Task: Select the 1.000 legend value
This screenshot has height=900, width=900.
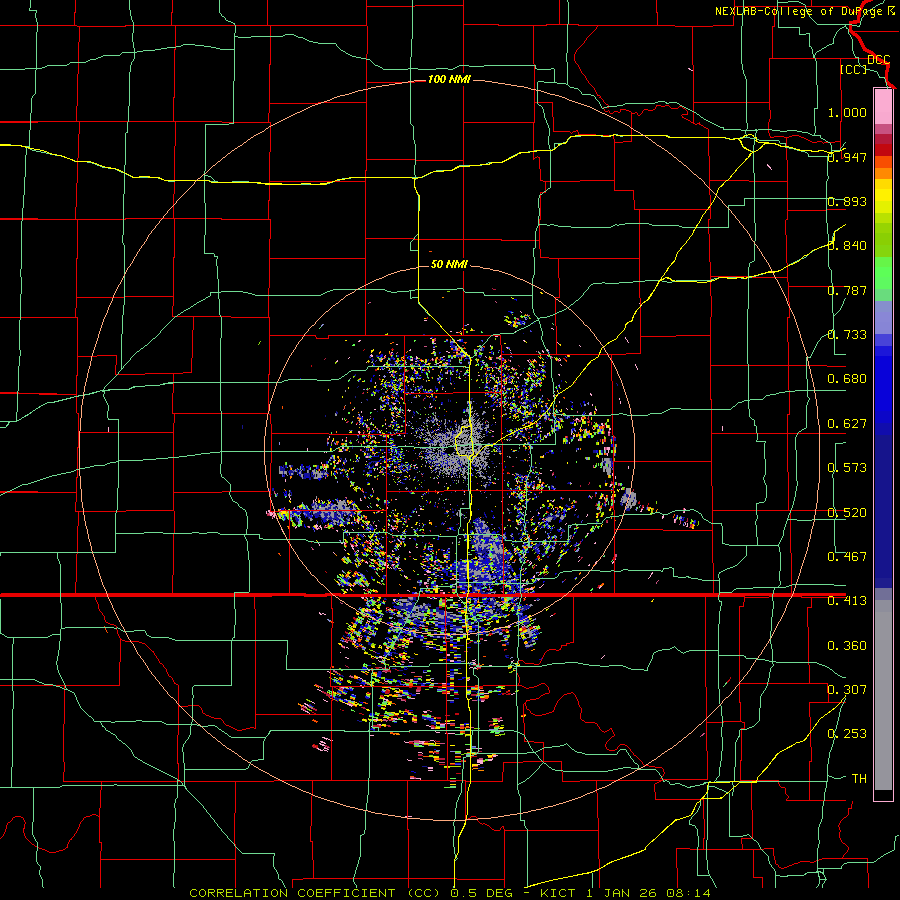Action: tap(847, 112)
